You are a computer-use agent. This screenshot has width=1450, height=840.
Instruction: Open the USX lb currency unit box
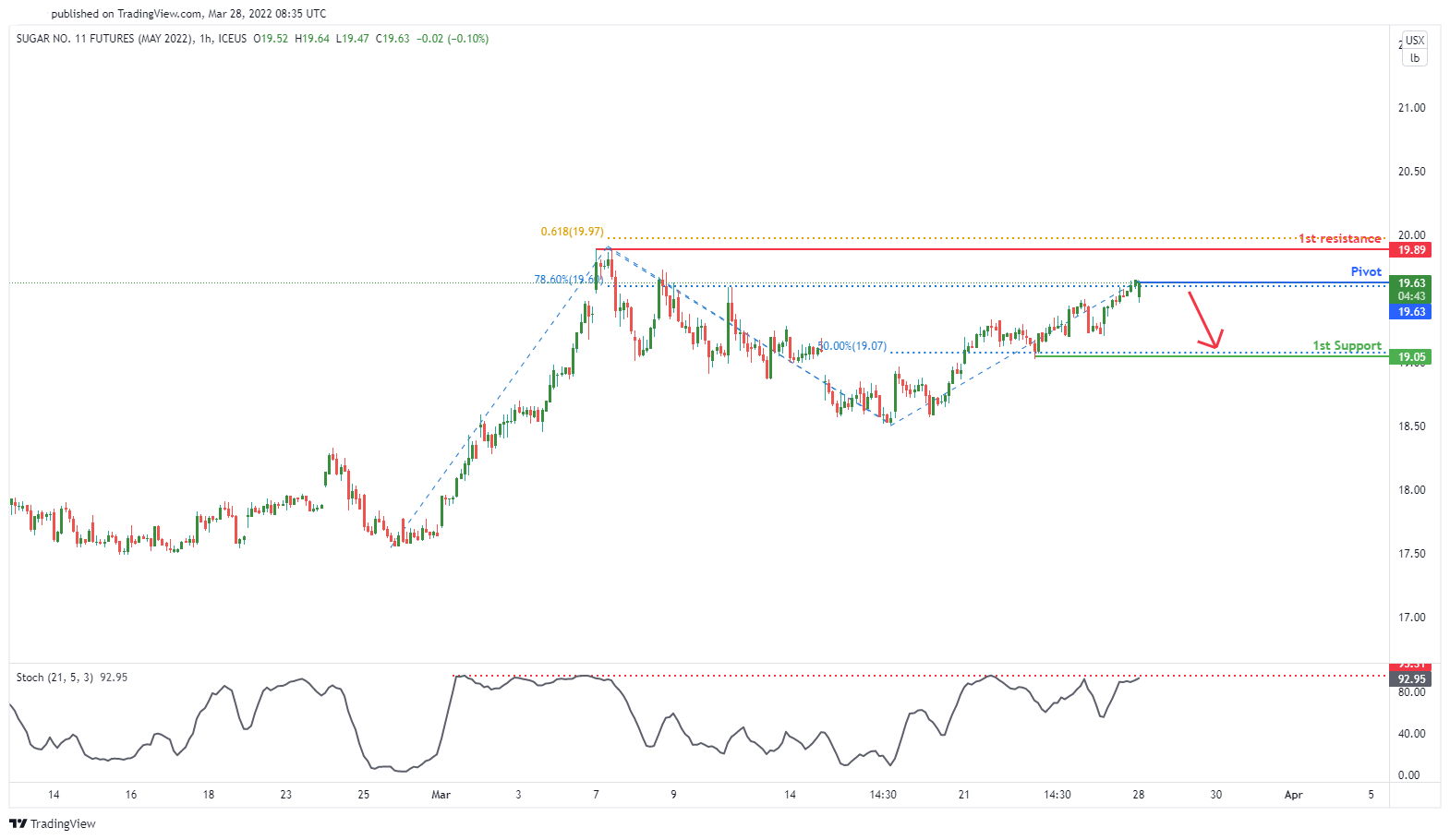[x=1414, y=49]
